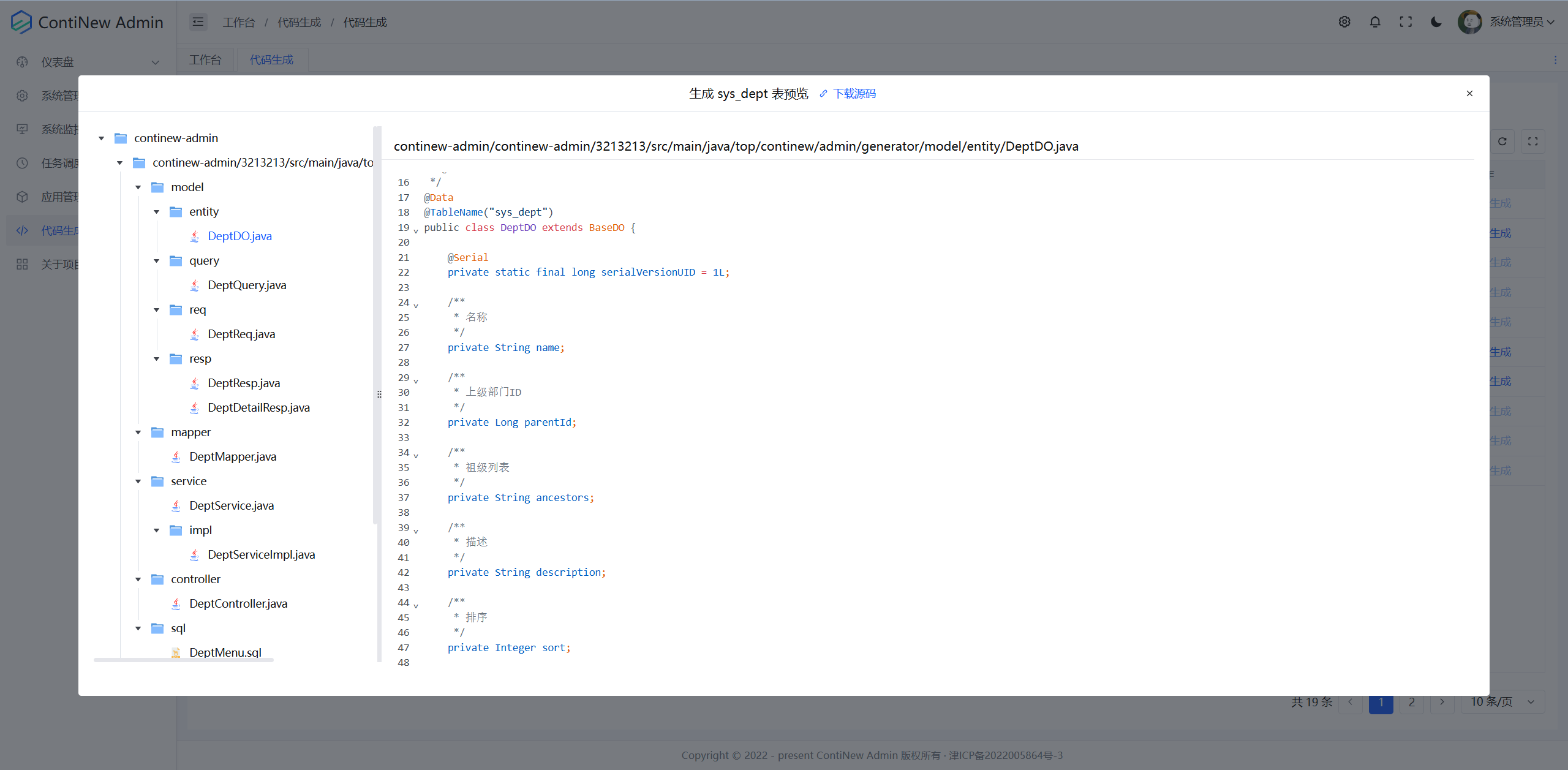1568x770 pixels.
Task: Click the notification bell icon
Action: pos(1375,22)
